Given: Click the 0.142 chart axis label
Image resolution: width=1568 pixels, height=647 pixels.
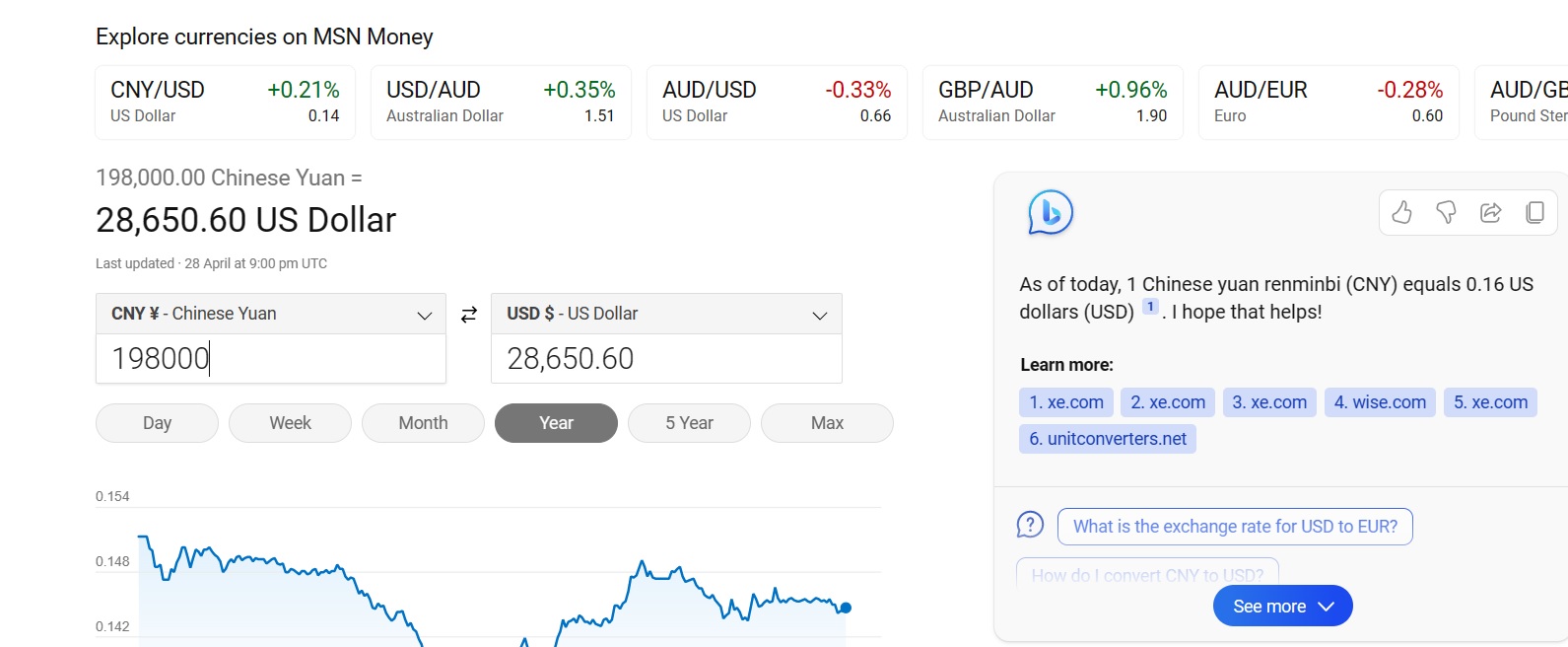Looking at the screenshot, I should tap(112, 626).
